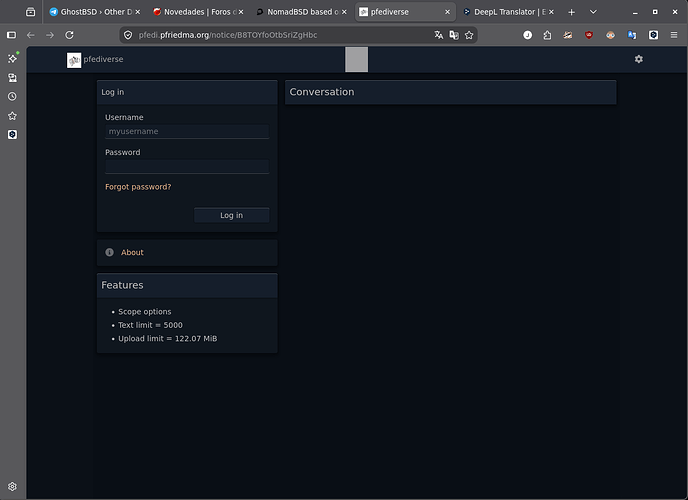Open the About link

[x=132, y=252]
